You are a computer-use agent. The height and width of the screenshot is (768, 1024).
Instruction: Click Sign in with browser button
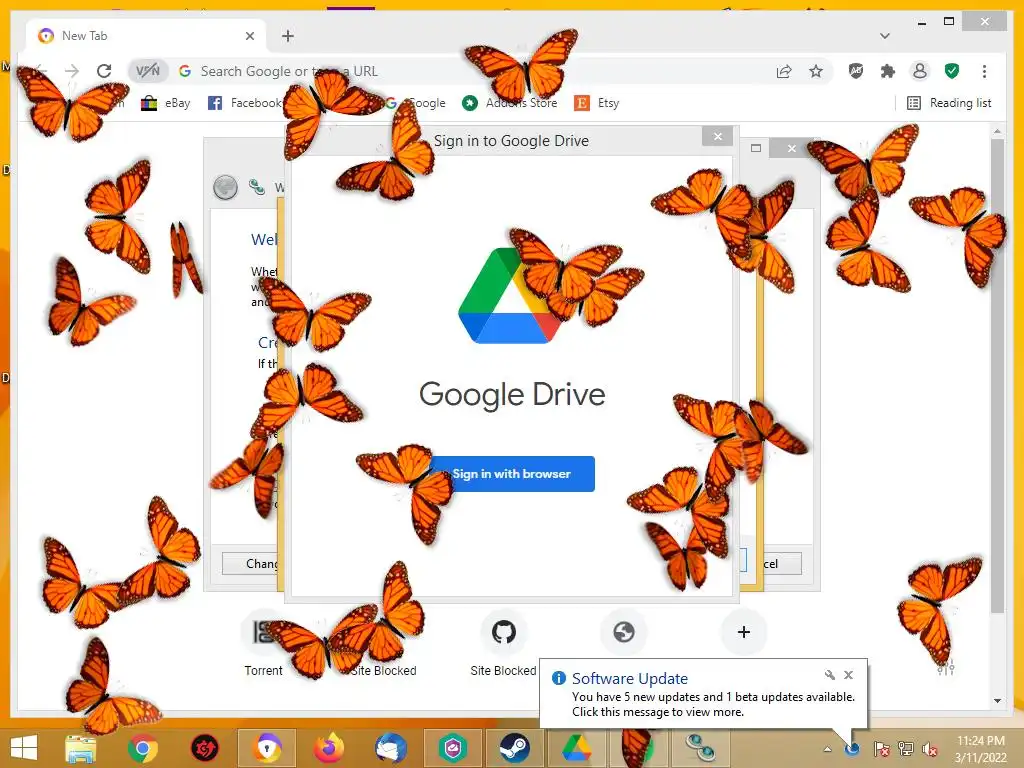tap(512, 473)
